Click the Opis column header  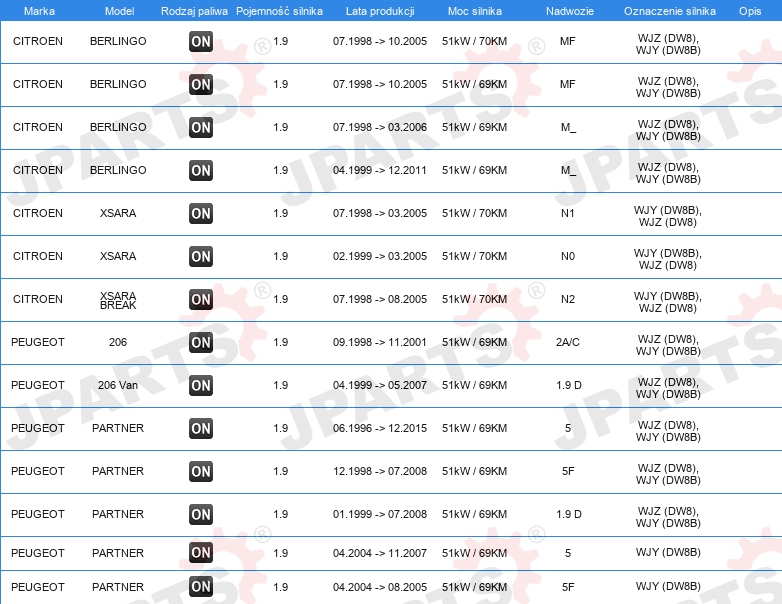pyautogui.click(x=750, y=11)
